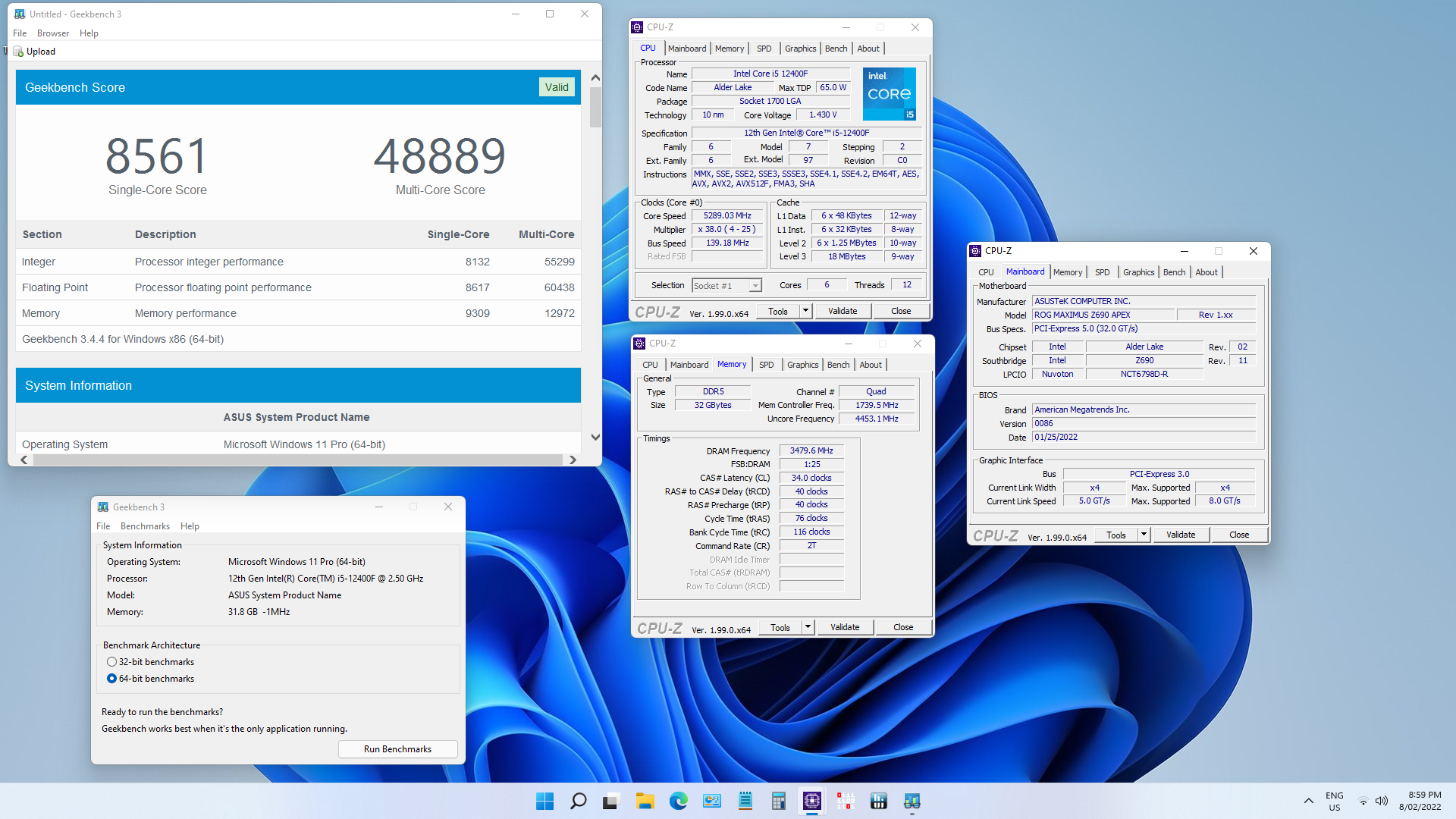Image resolution: width=1456 pixels, height=819 pixels.
Task: Switch to Graphics tab in Memory CPU-Z window
Action: click(802, 365)
